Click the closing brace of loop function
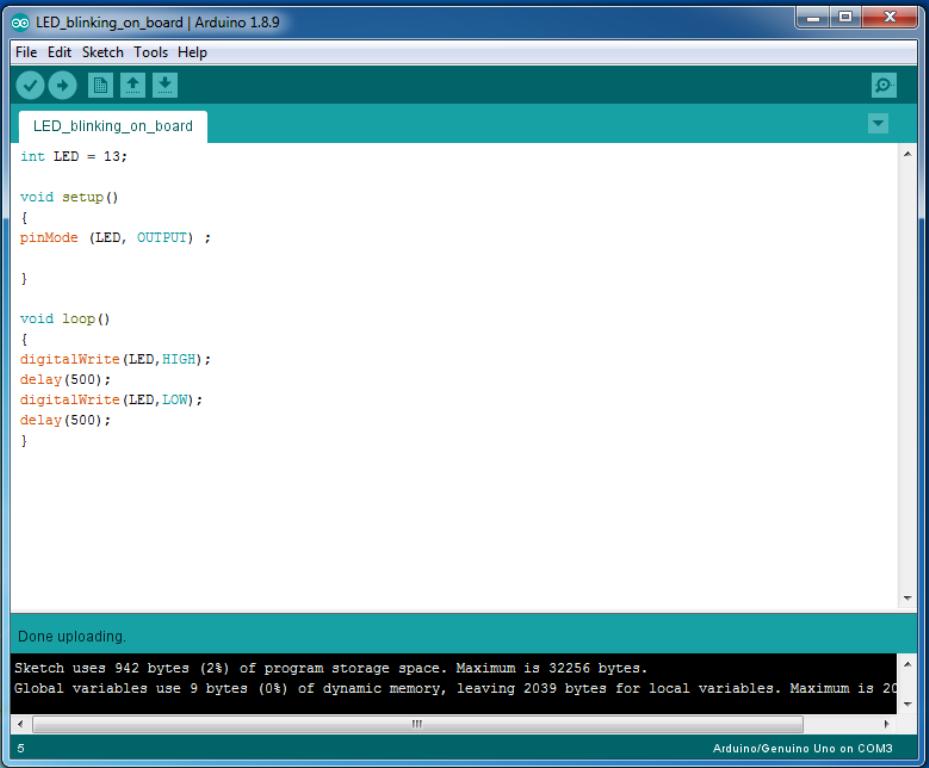 24,440
